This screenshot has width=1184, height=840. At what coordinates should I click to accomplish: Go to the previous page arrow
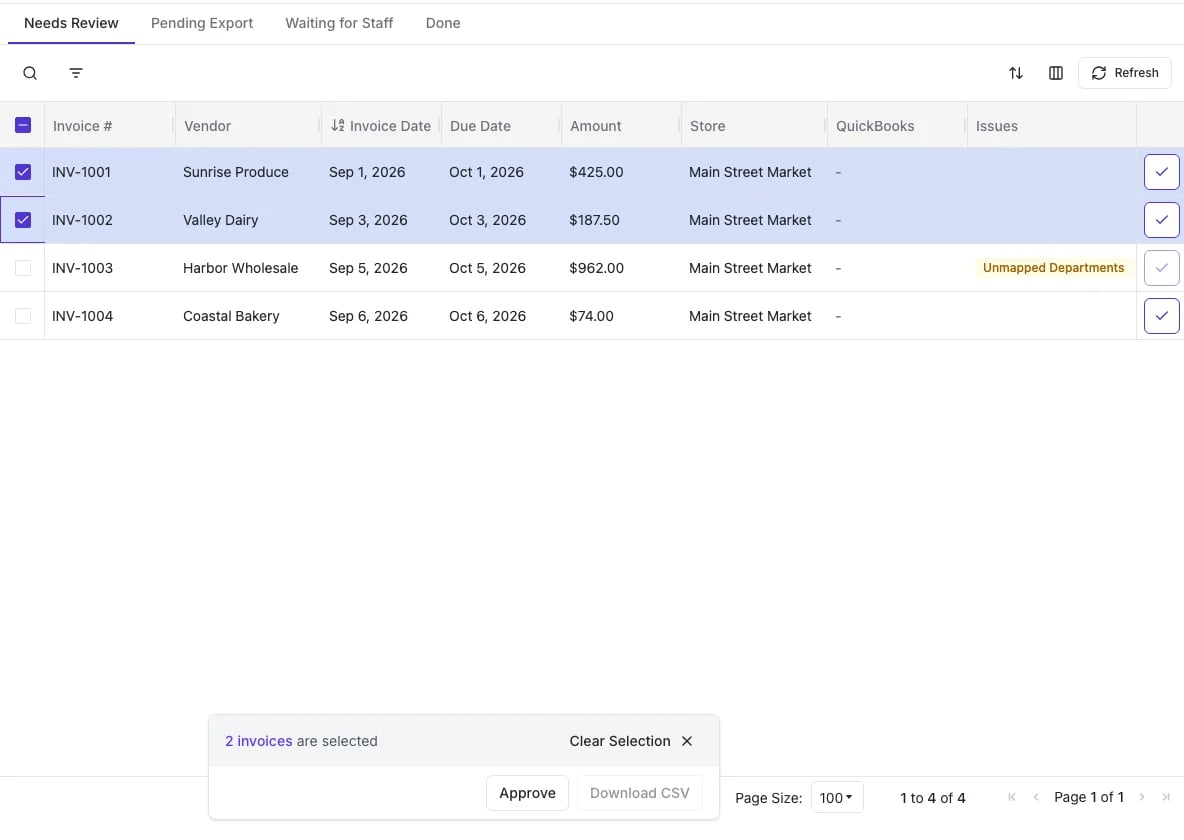pos(1036,797)
